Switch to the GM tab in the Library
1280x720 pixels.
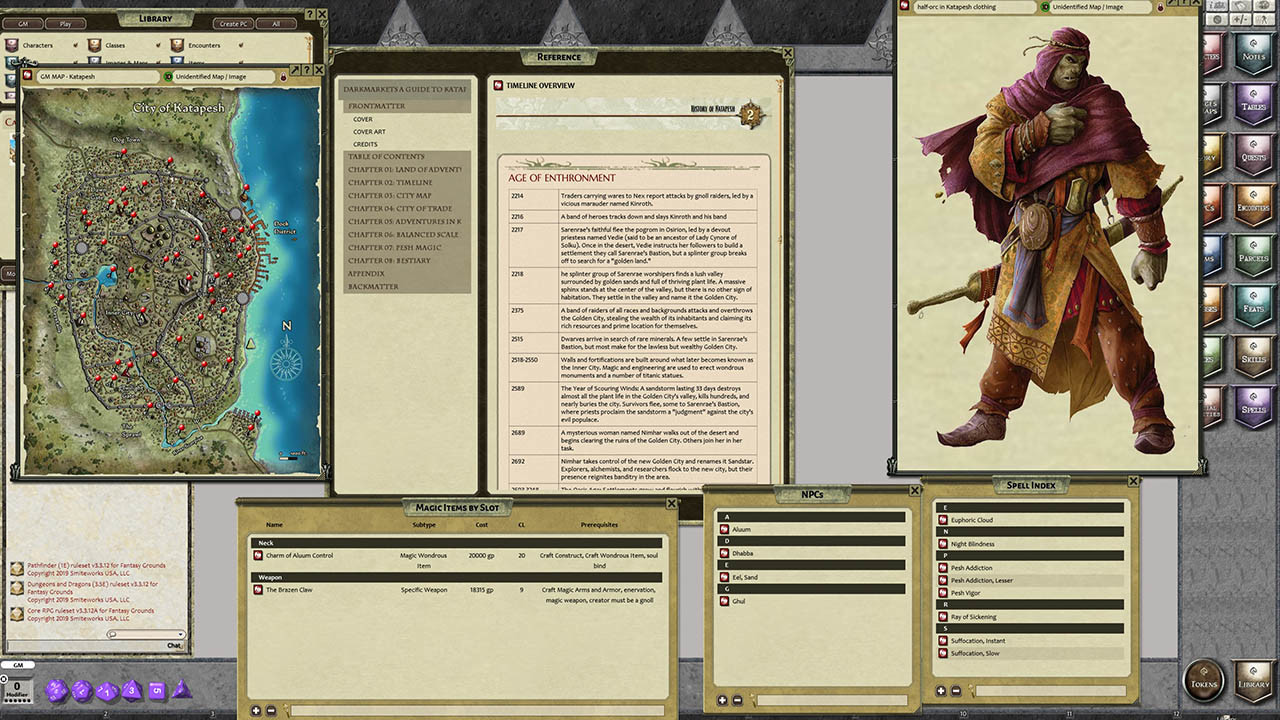[x=24, y=23]
